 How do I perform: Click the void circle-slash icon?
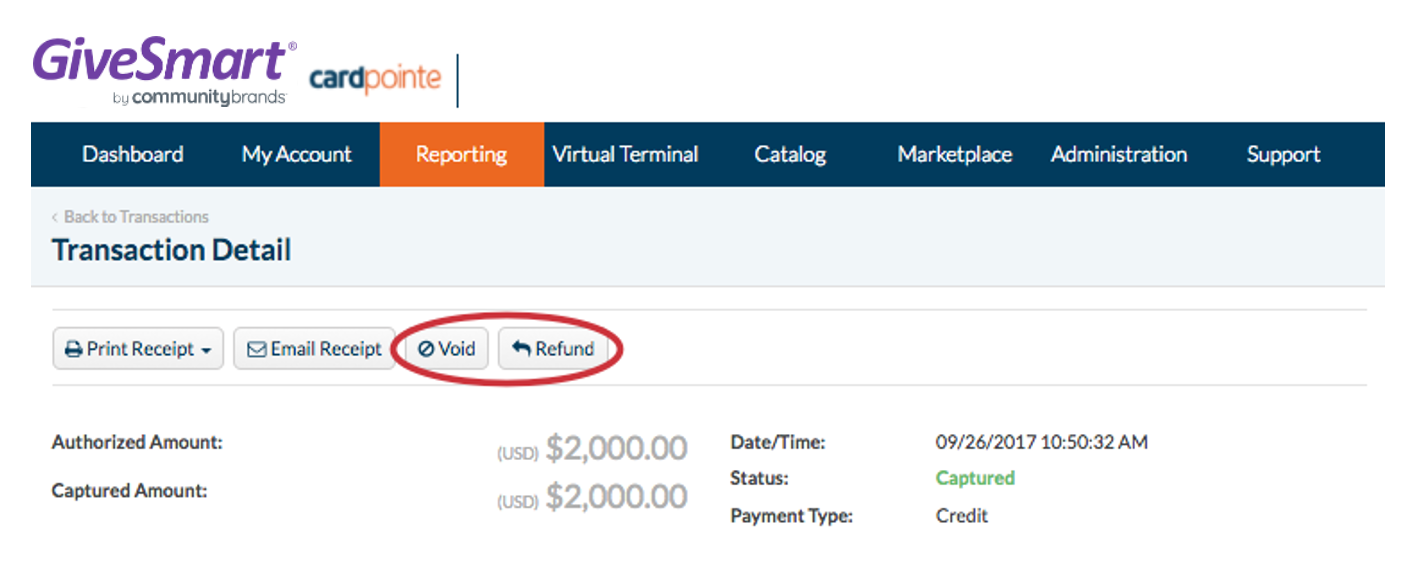(x=426, y=350)
